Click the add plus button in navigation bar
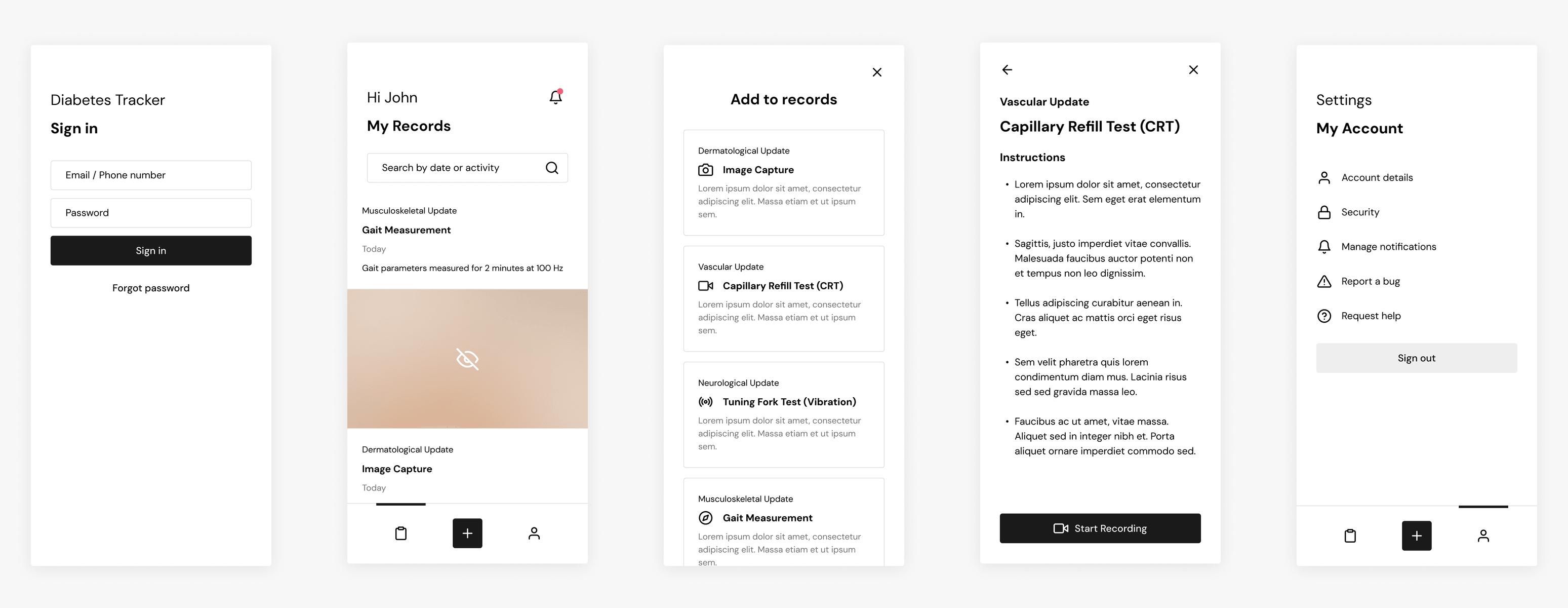The image size is (1568, 608). pos(467,533)
